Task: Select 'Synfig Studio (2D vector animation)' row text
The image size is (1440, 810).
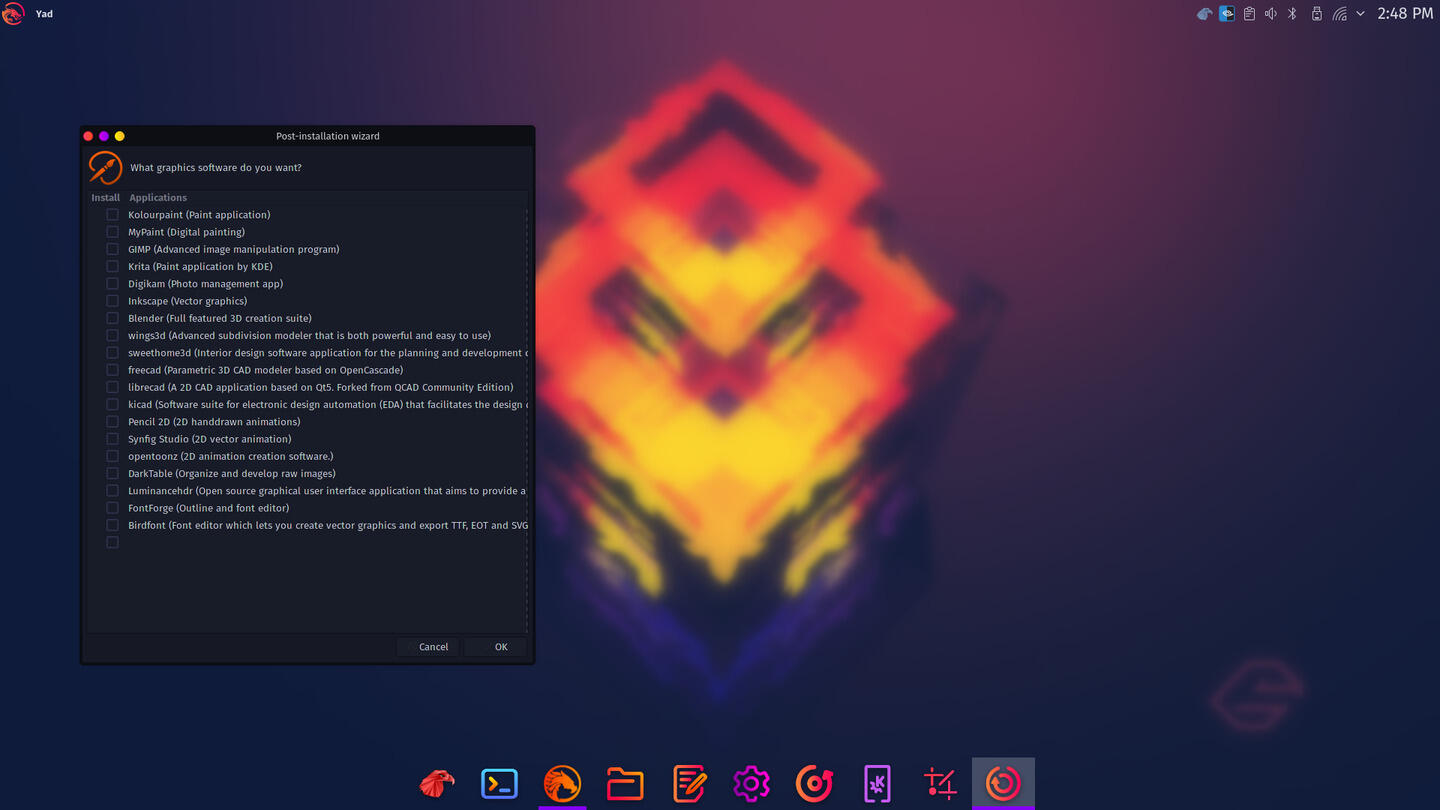Action: pyautogui.click(x=210, y=439)
